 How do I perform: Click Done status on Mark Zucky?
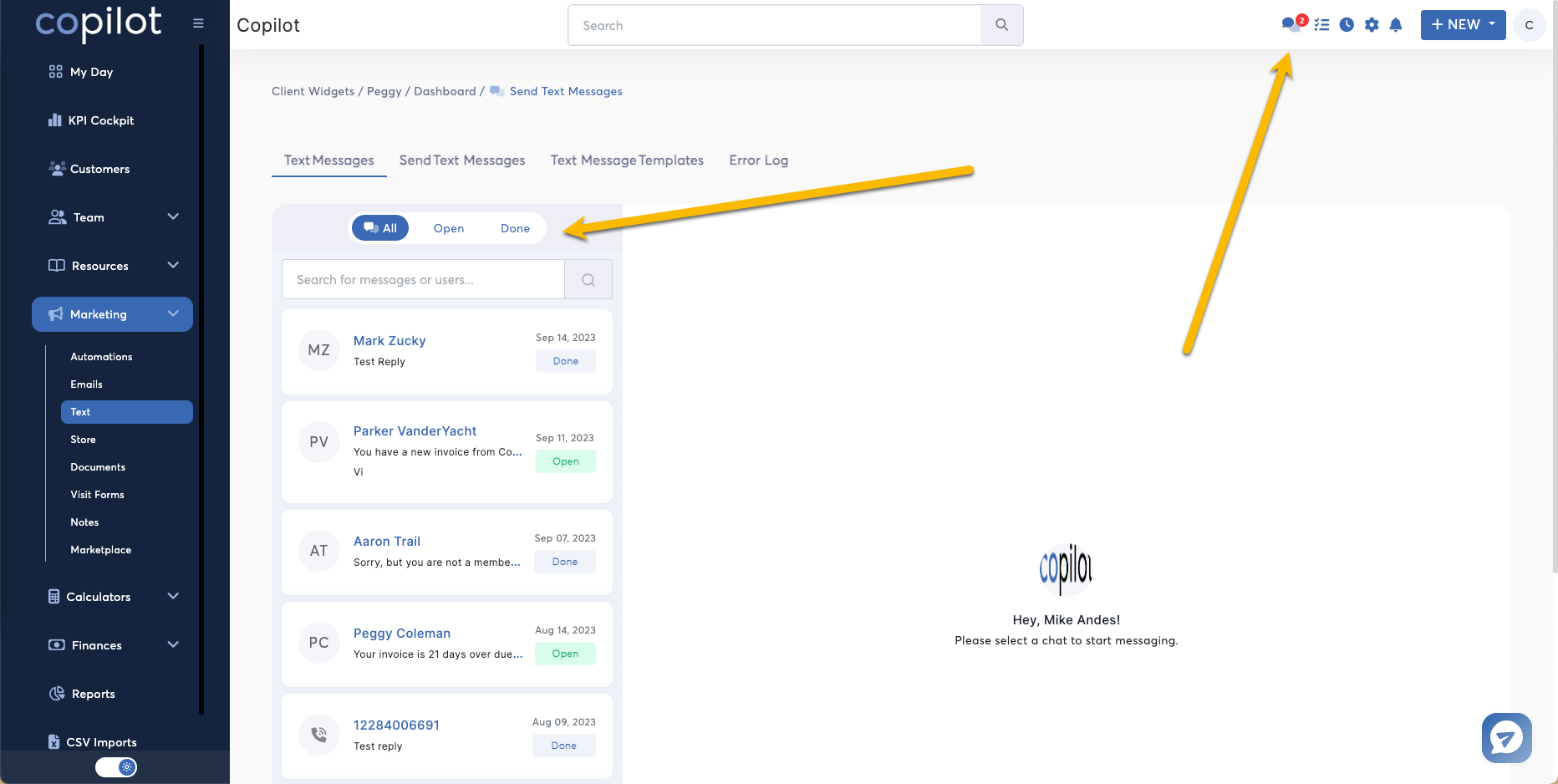(566, 361)
